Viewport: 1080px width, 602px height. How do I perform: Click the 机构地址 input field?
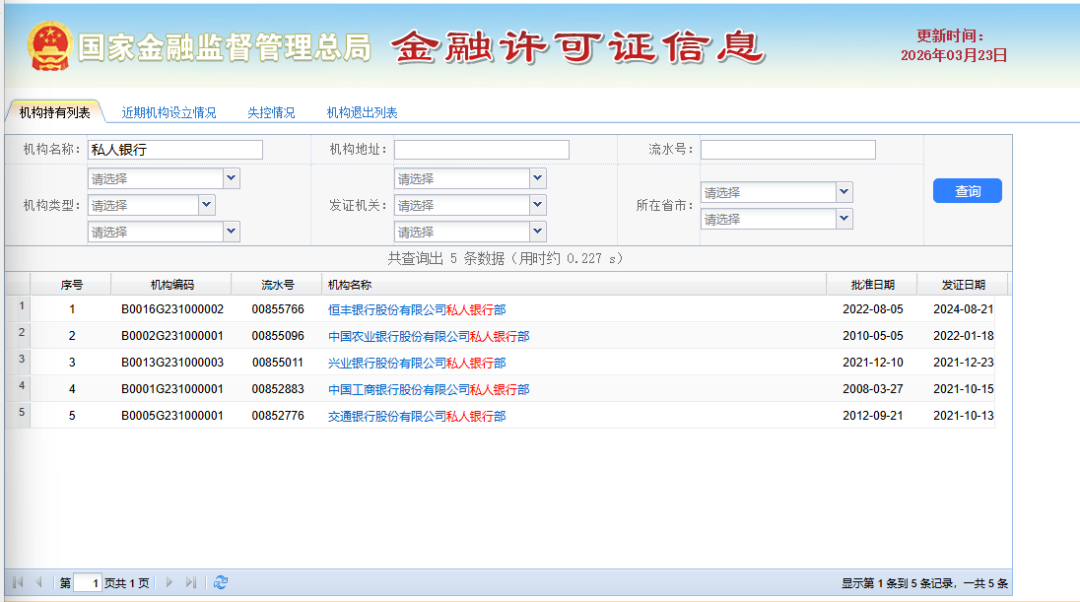pyautogui.click(x=481, y=150)
